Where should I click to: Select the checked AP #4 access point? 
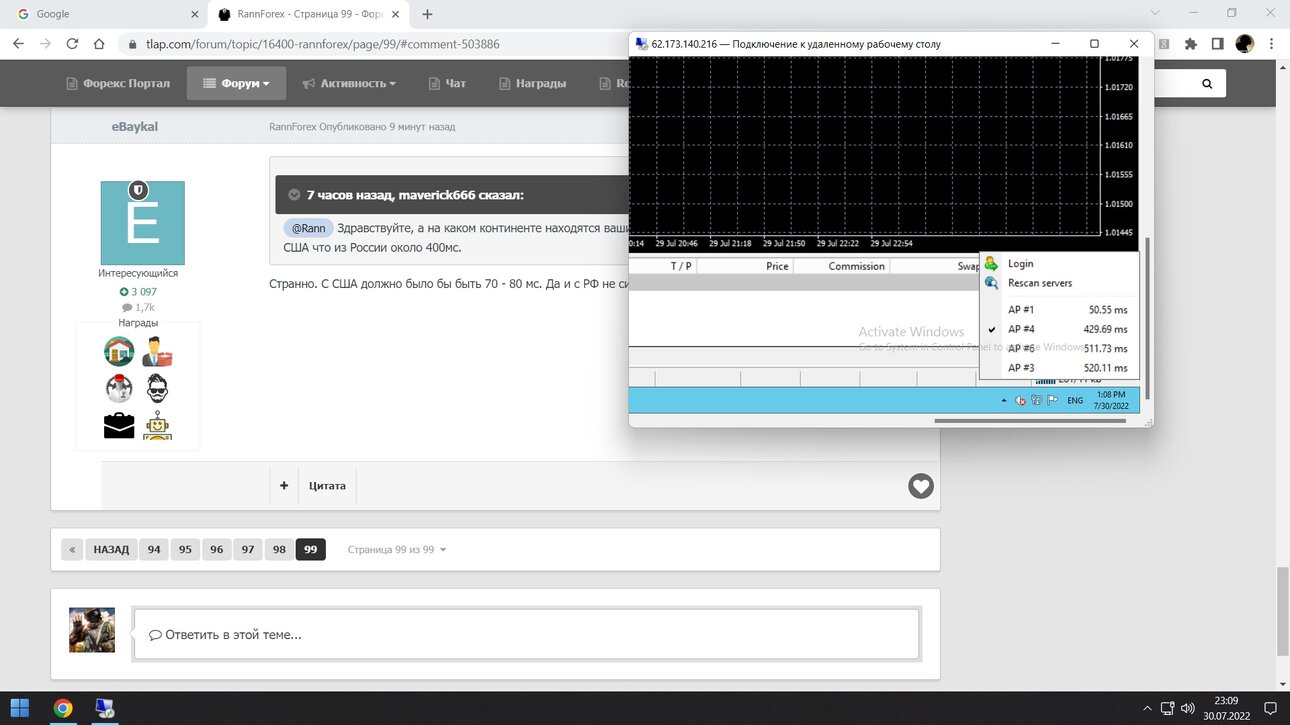pos(1059,329)
